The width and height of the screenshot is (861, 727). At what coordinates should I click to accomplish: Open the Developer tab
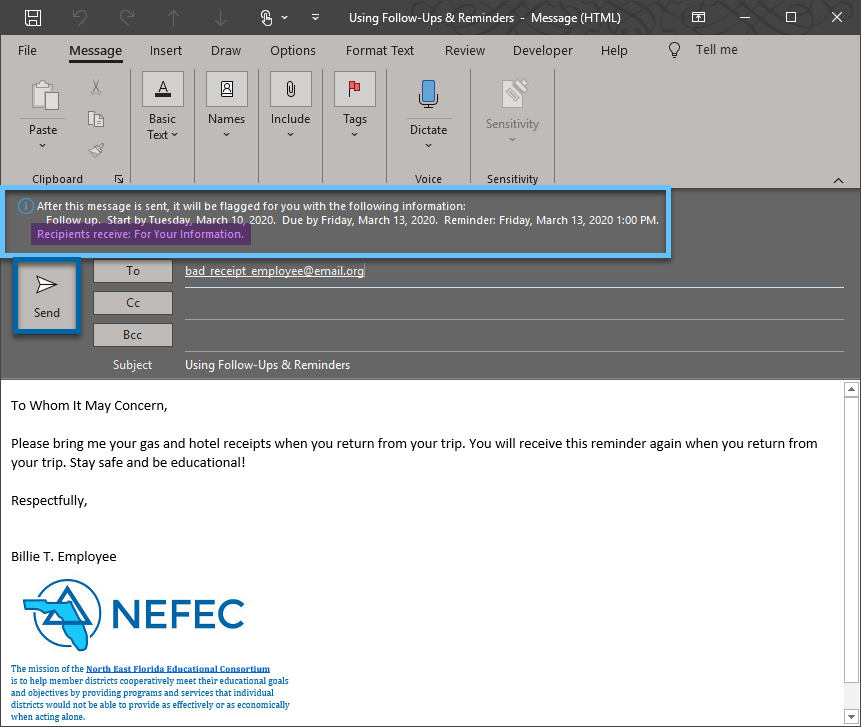[x=543, y=51]
